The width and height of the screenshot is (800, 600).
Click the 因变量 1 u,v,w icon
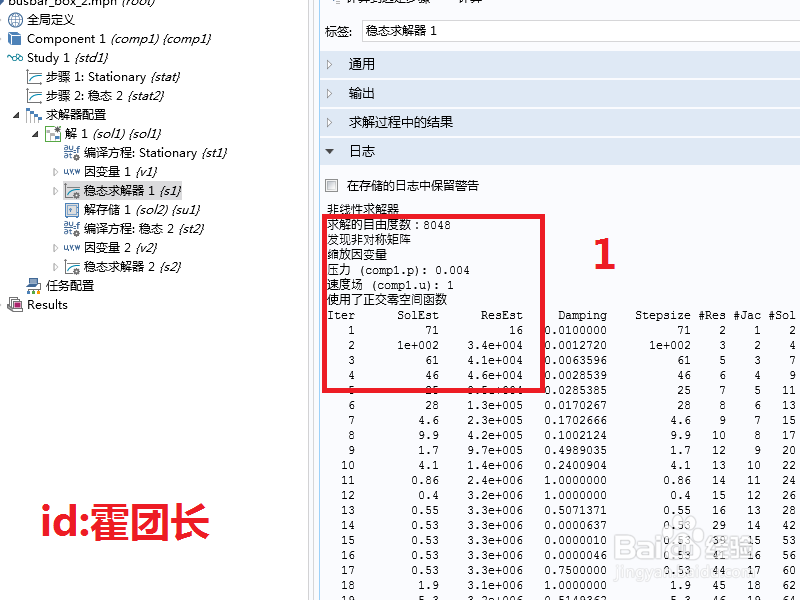[x=71, y=172]
